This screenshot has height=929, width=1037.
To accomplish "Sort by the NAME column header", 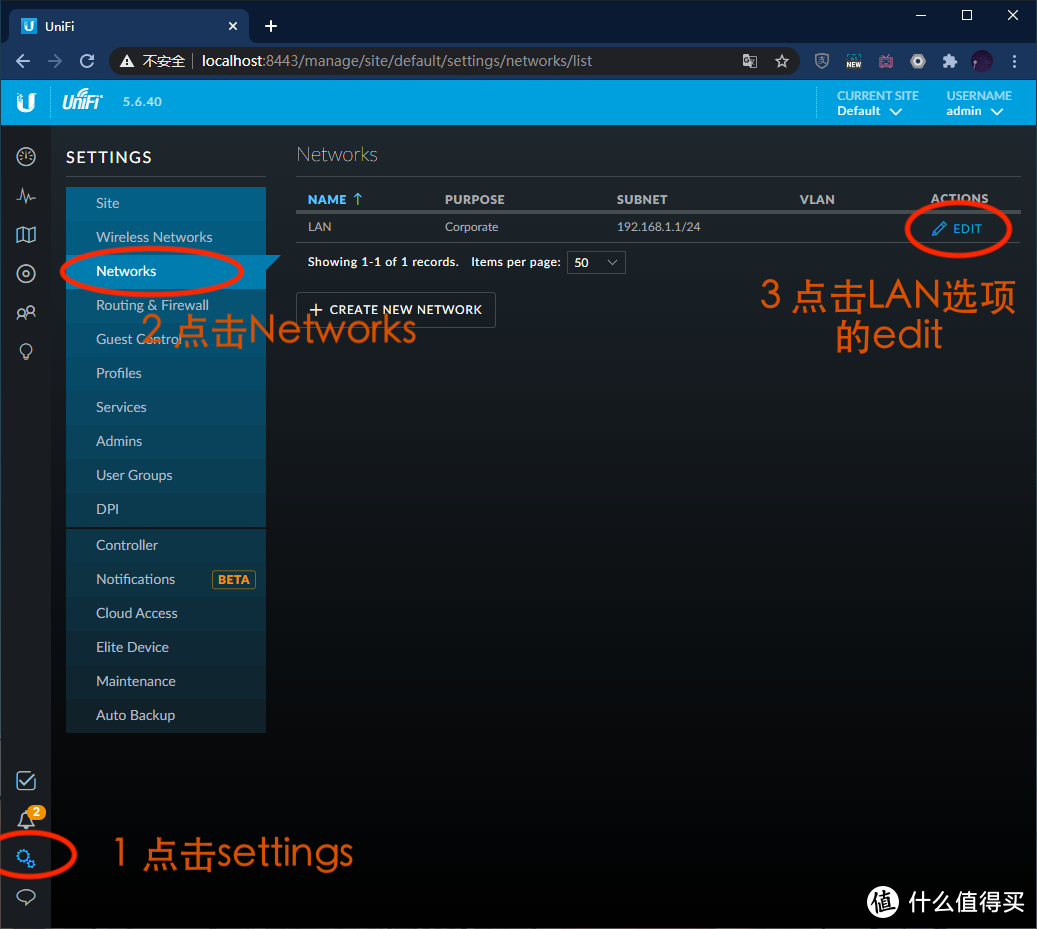I will click(335, 199).
